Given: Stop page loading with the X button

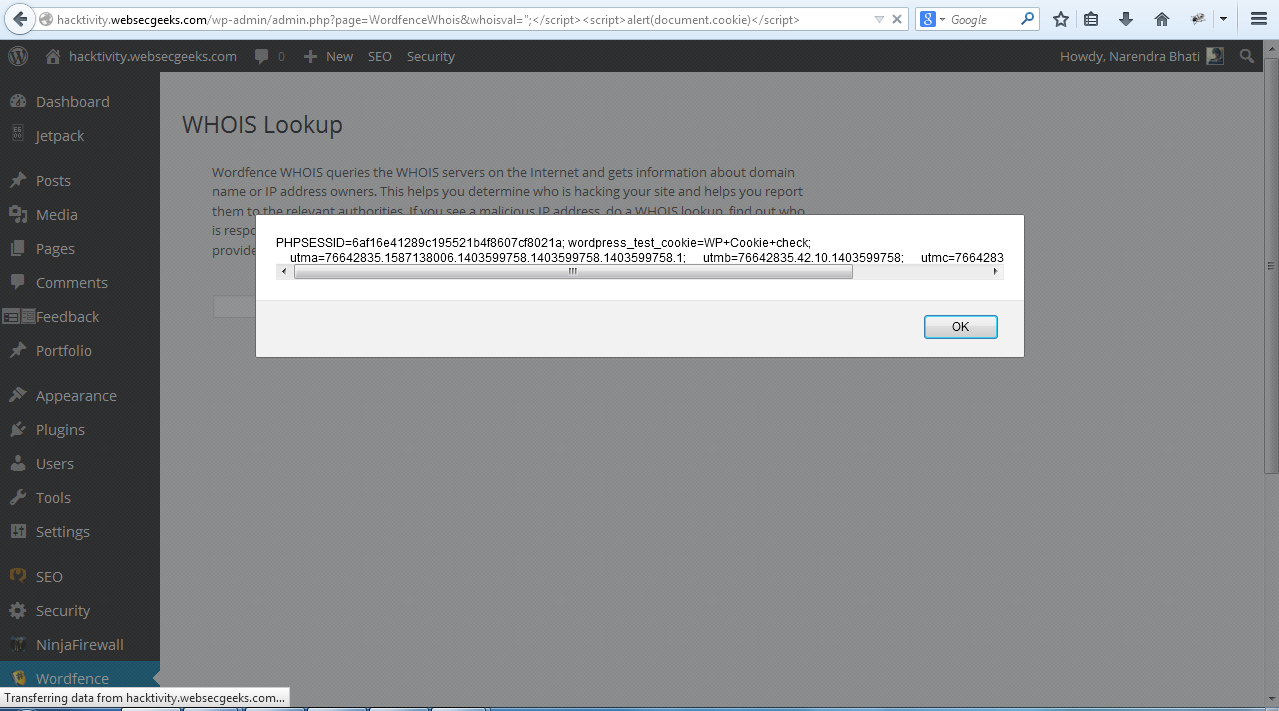Looking at the screenshot, I should point(897,20).
